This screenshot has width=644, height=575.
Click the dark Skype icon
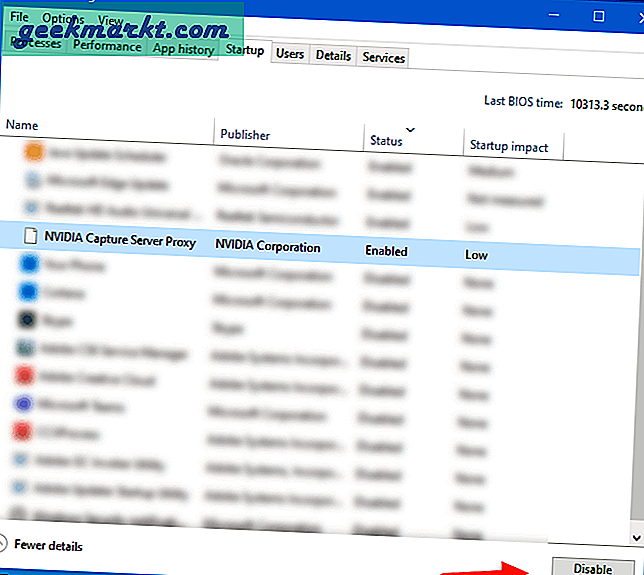point(29,320)
